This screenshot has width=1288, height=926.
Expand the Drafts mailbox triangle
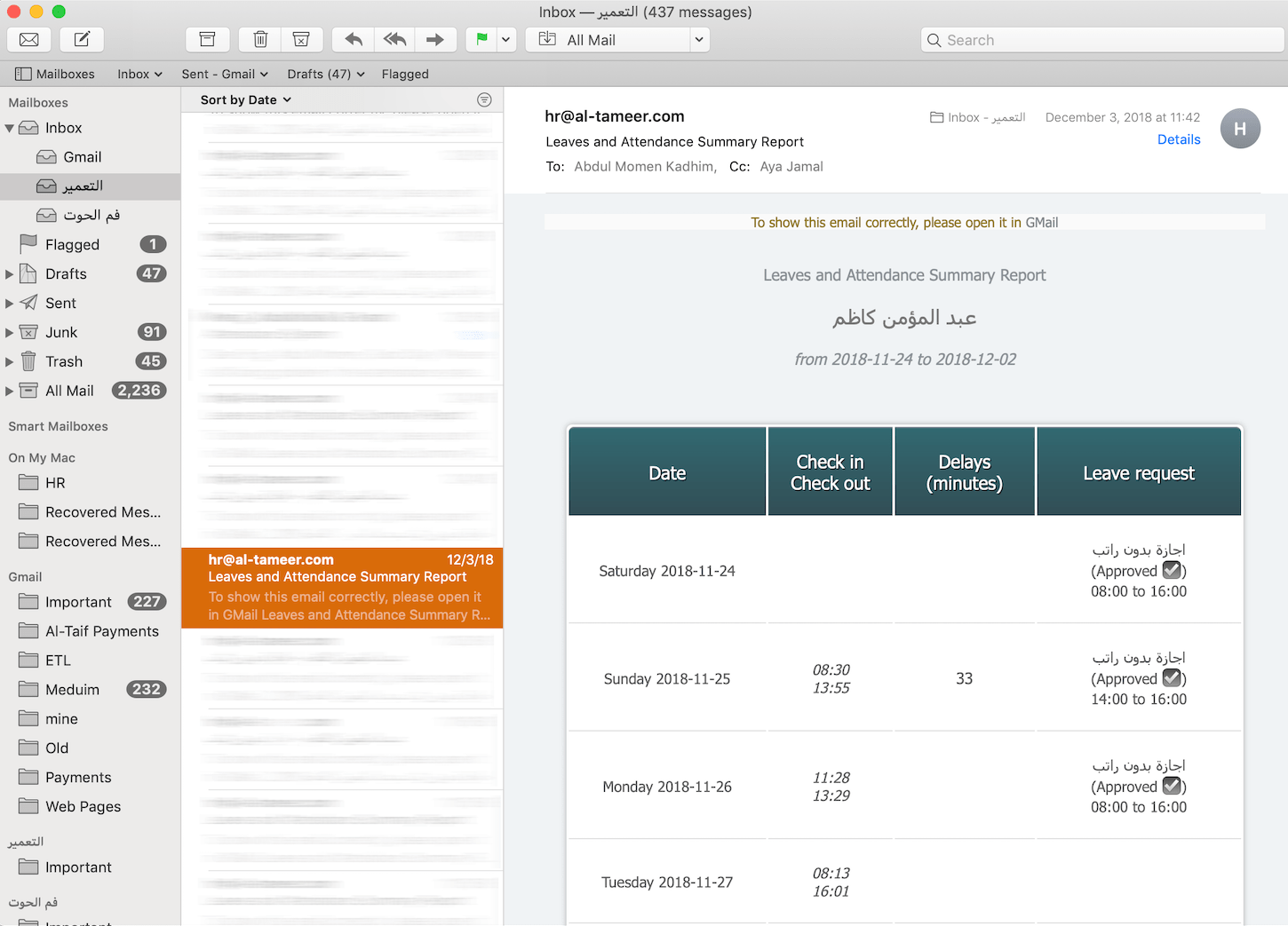[x=10, y=274]
